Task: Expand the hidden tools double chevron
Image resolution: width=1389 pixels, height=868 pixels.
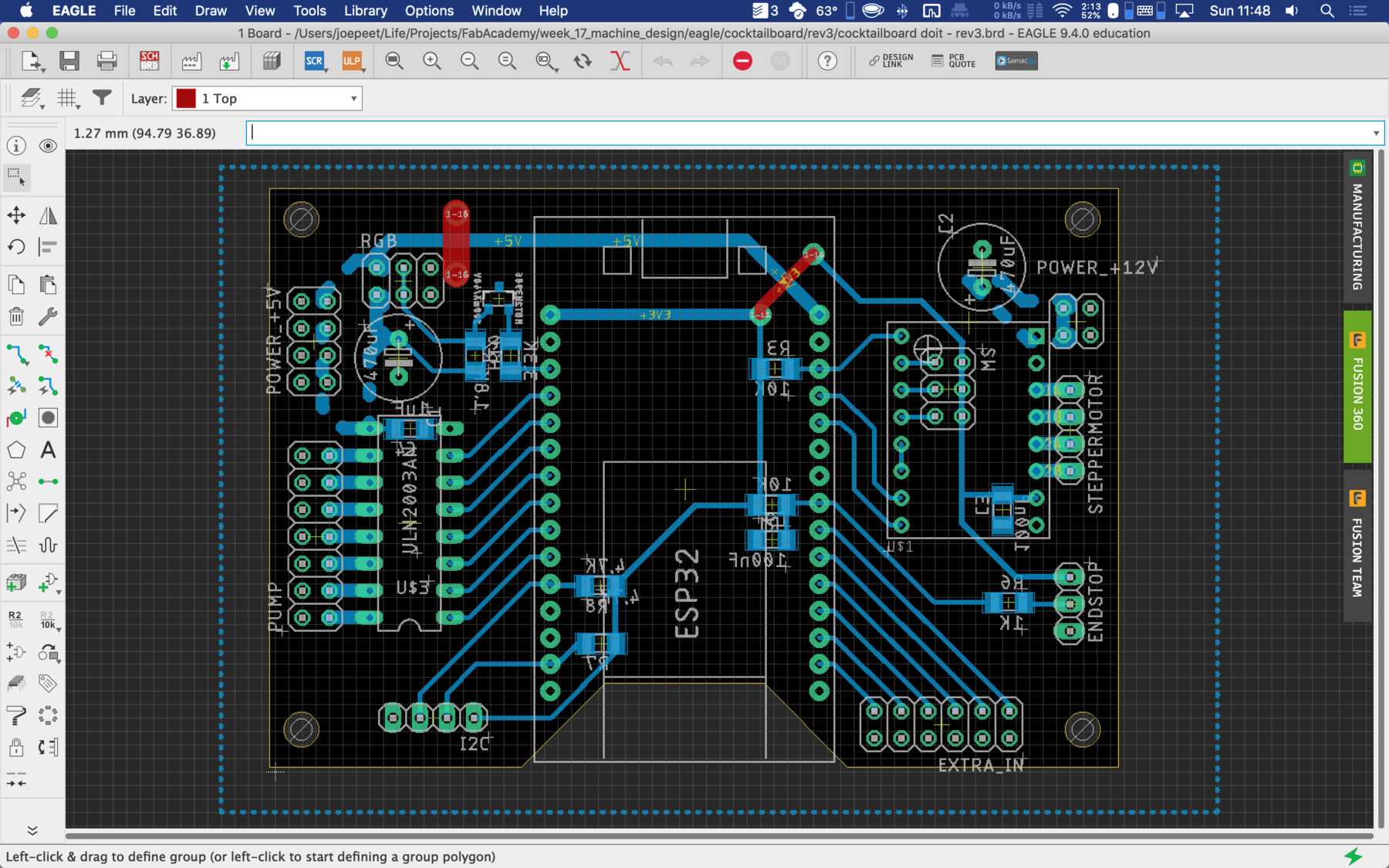Action: coord(32,830)
